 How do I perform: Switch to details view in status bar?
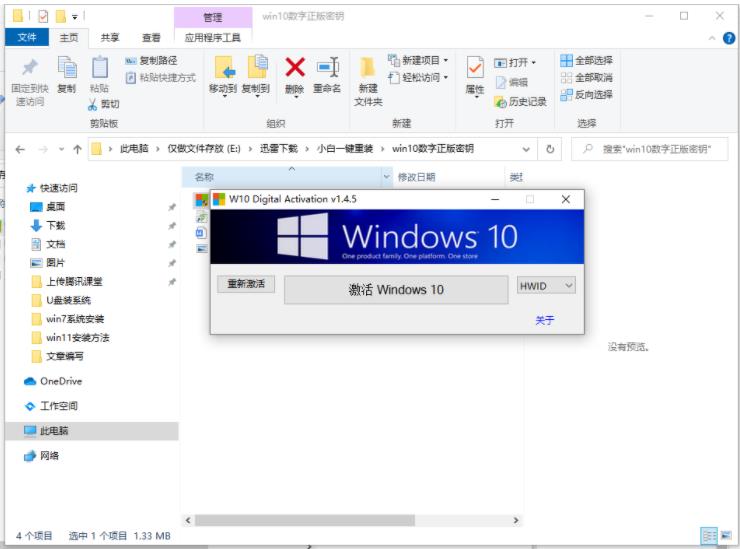click(x=709, y=536)
